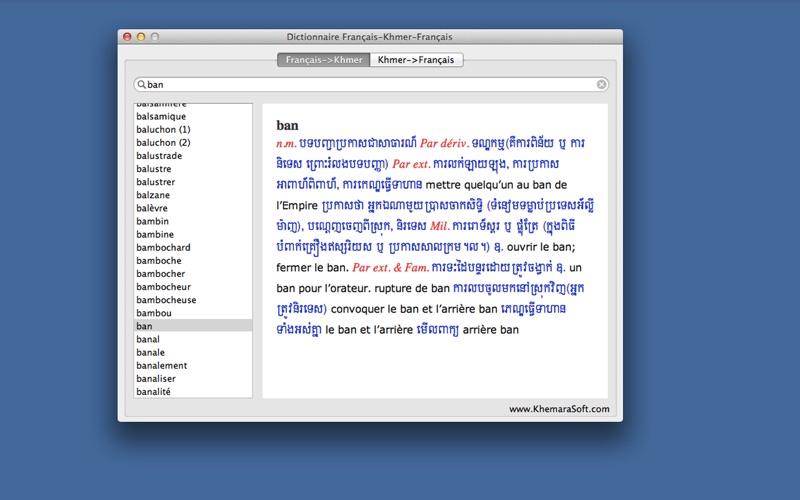800x500 pixels.
Task: Select 'banal' in the word list
Action: (193, 339)
